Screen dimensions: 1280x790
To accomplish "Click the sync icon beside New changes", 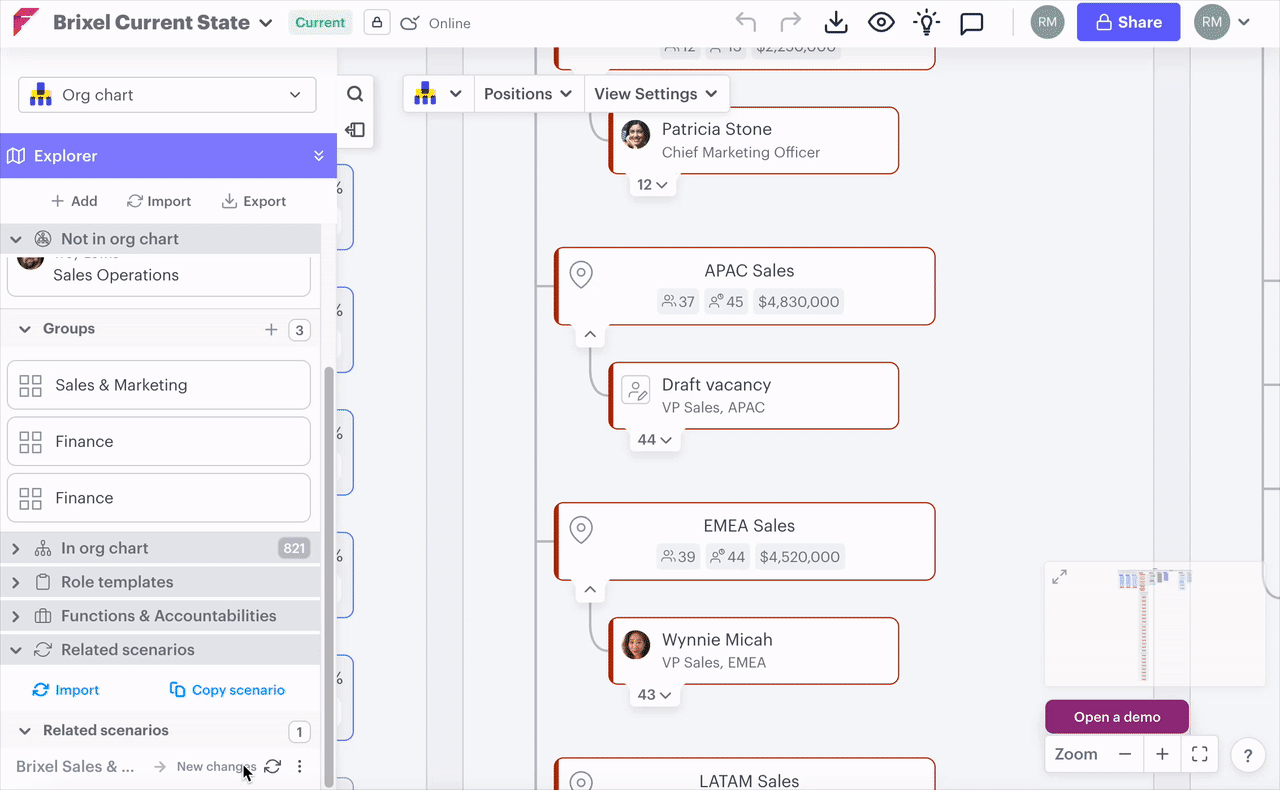I will tap(272, 767).
